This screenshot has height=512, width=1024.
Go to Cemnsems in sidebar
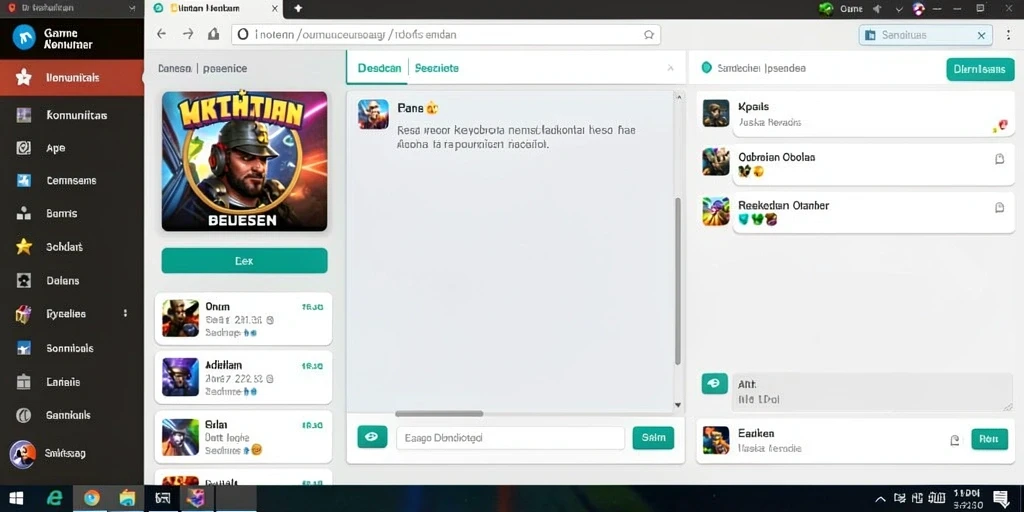coord(71,181)
